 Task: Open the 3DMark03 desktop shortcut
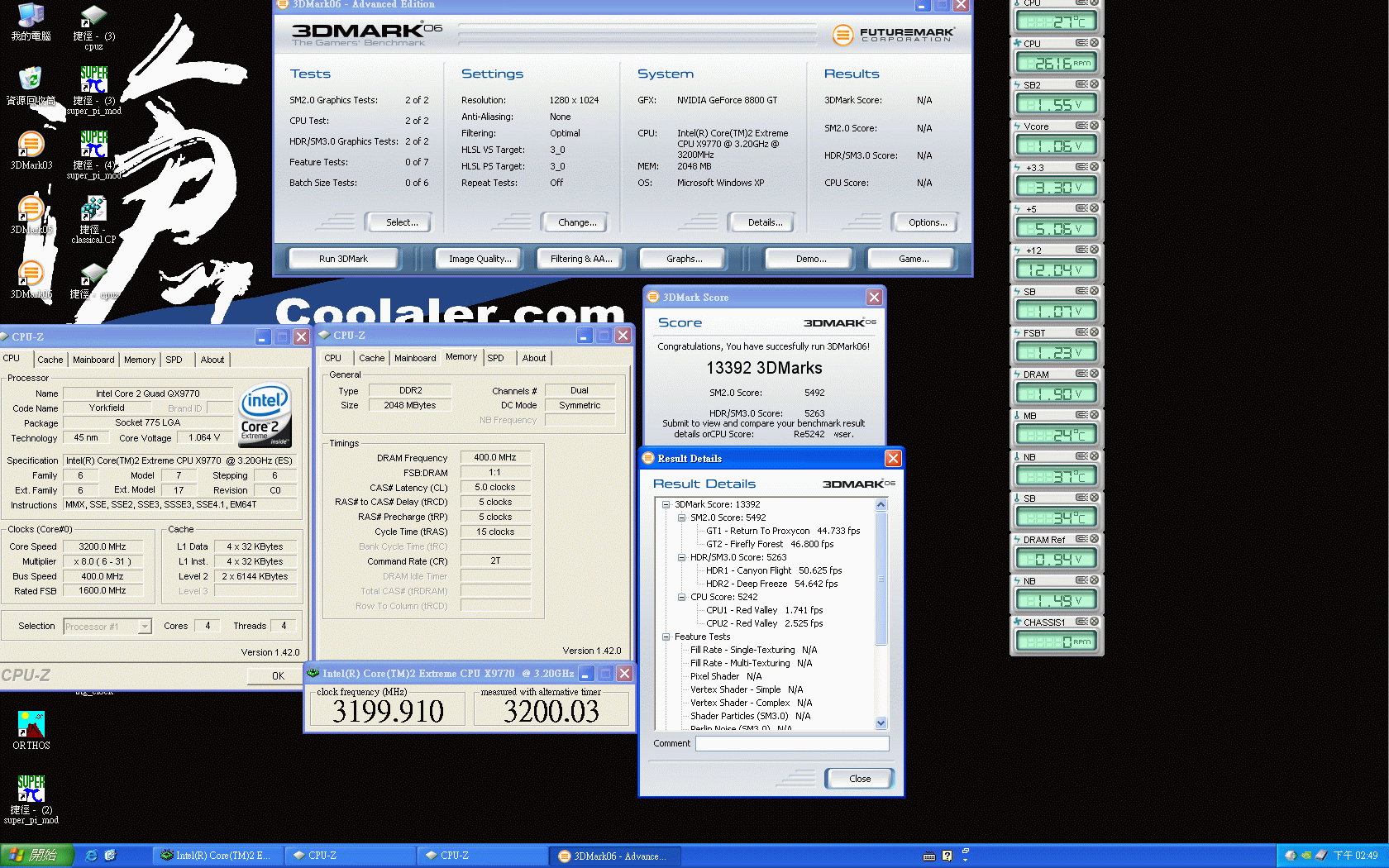point(31,150)
